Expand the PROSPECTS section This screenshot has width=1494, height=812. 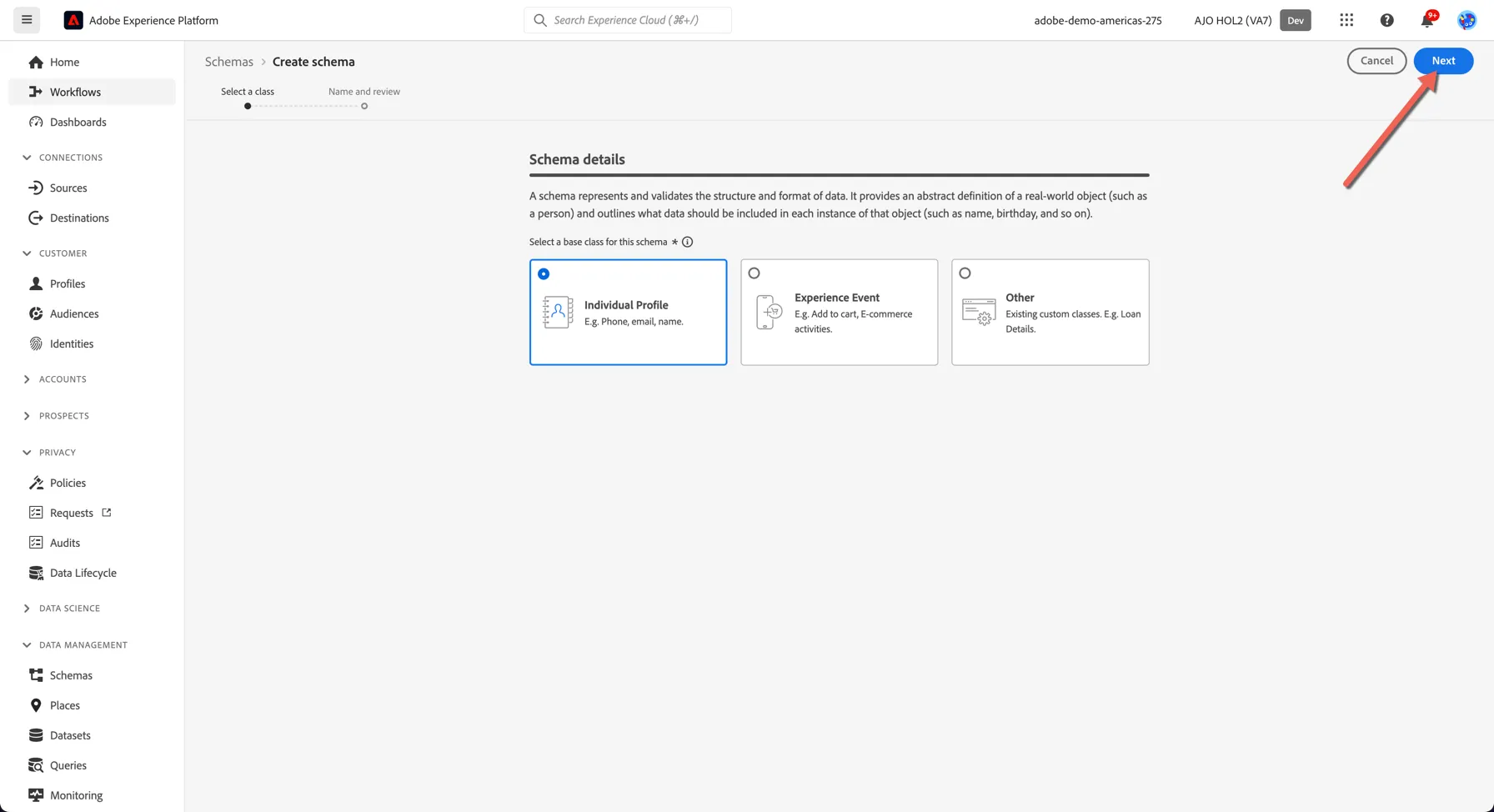tap(27, 416)
